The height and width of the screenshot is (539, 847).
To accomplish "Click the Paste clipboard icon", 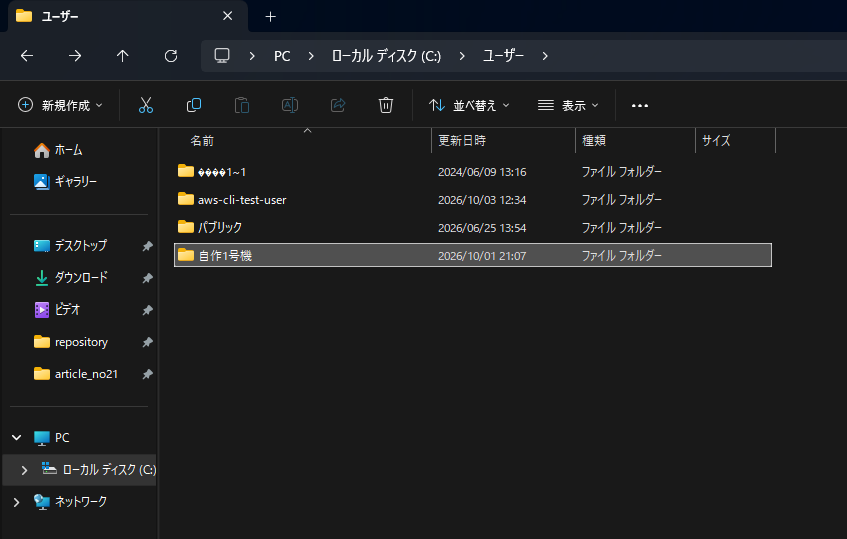I will click(x=241, y=105).
